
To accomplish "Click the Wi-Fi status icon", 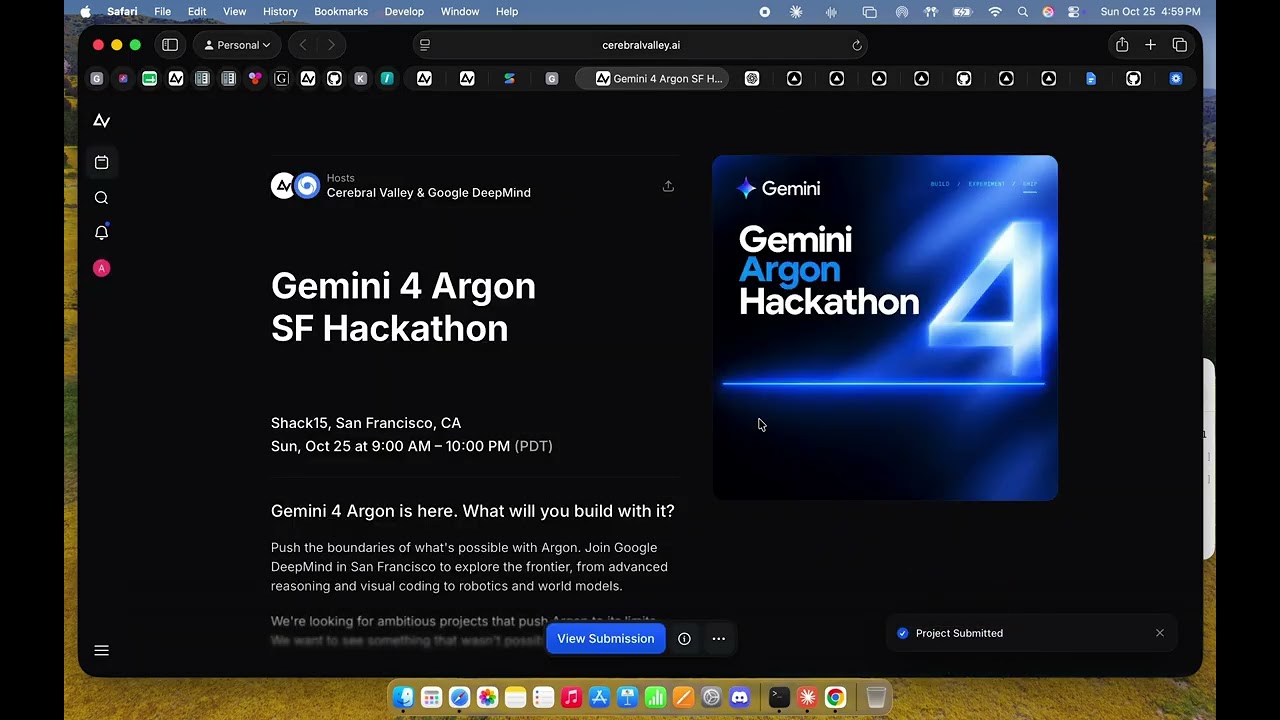I will coord(995,12).
